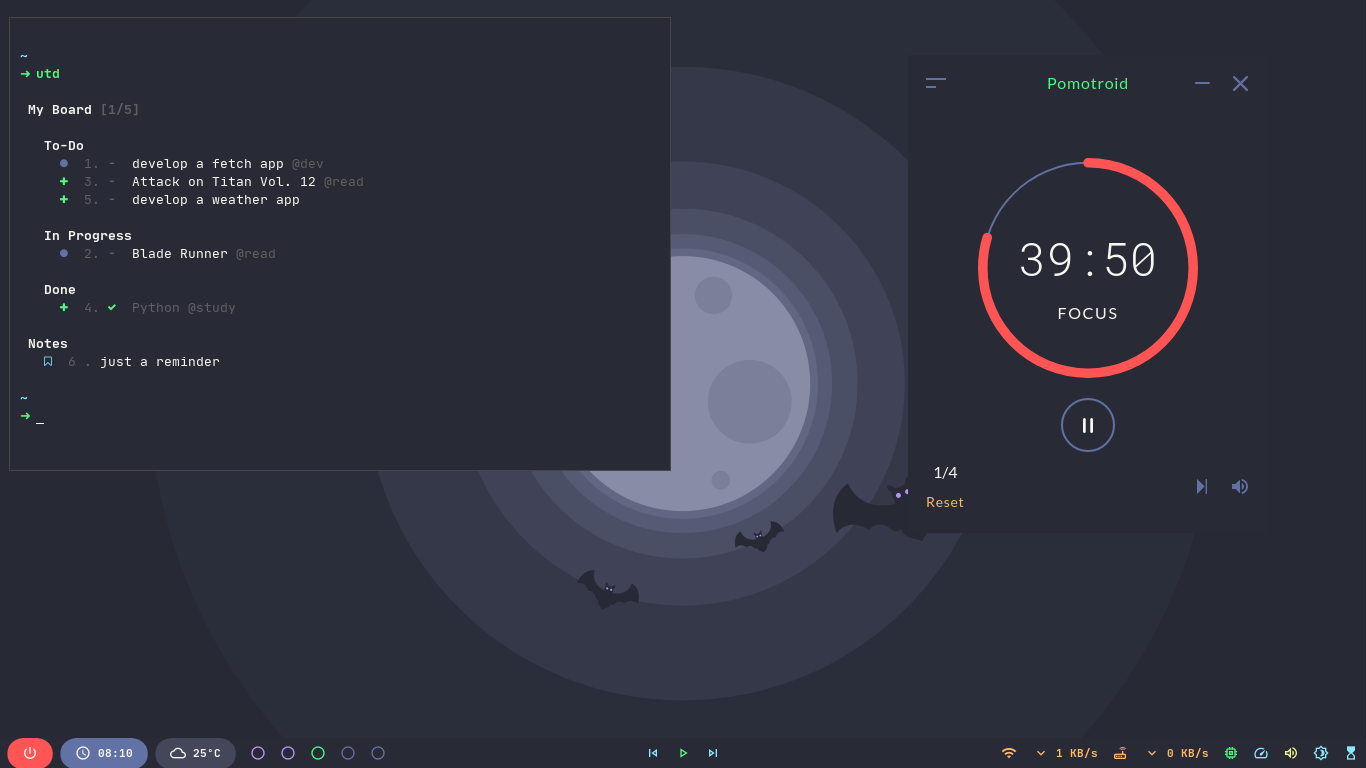Click the bookmark icon beside note 6
This screenshot has height=768, width=1366.
point(48,362)
